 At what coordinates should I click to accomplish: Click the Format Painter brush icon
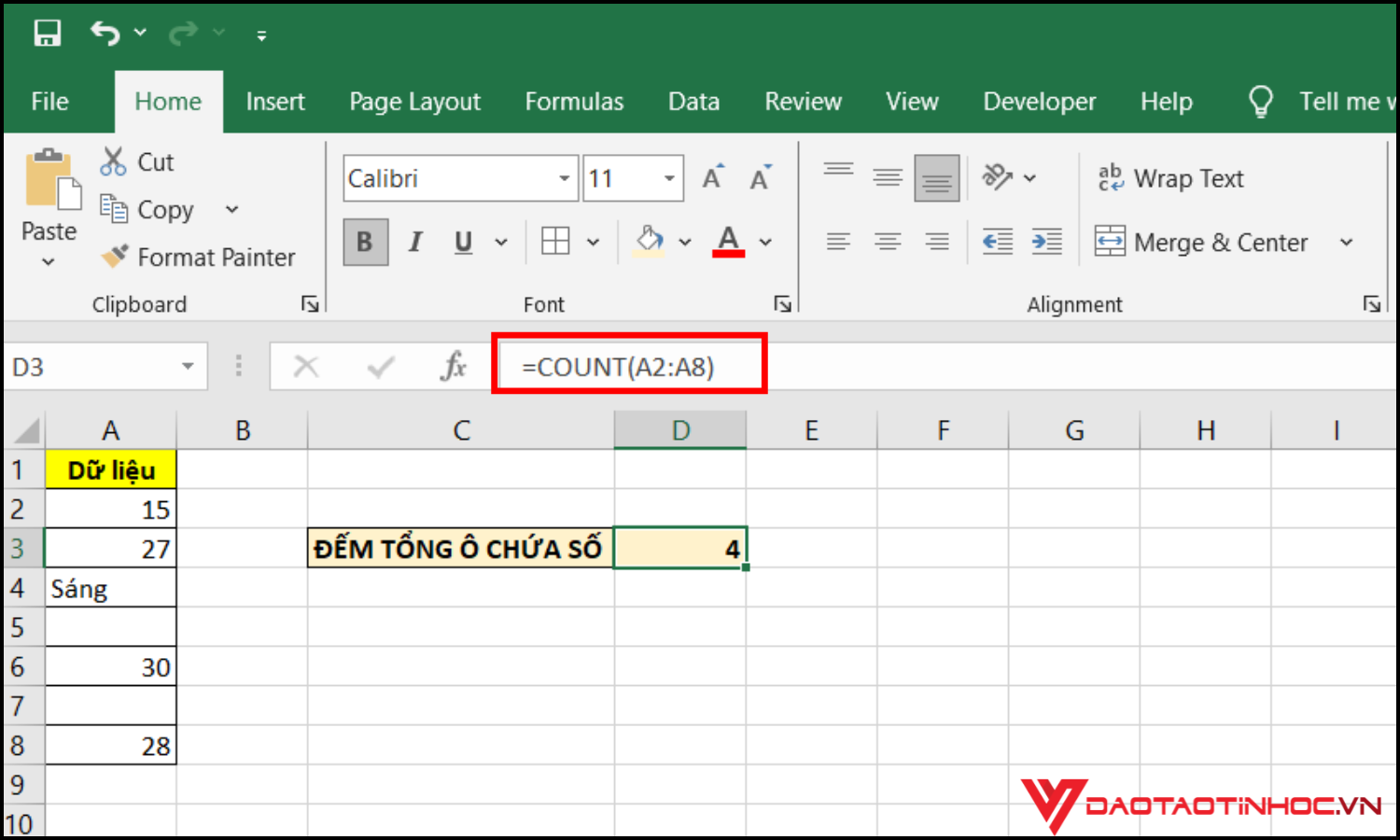(115, 257)
